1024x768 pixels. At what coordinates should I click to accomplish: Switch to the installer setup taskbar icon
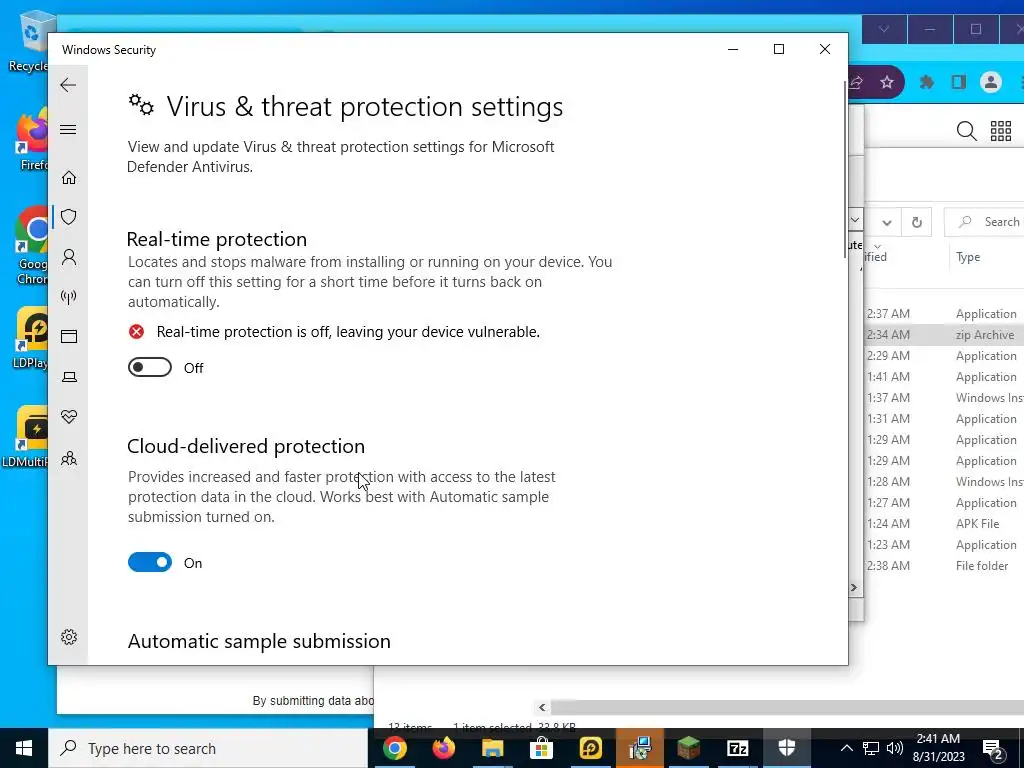click(639, 748)
